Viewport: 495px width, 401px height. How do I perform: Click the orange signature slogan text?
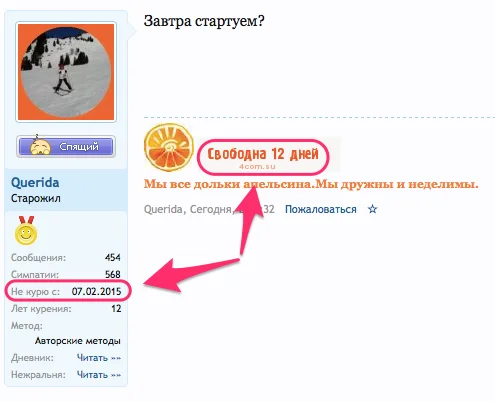(311, 184)
